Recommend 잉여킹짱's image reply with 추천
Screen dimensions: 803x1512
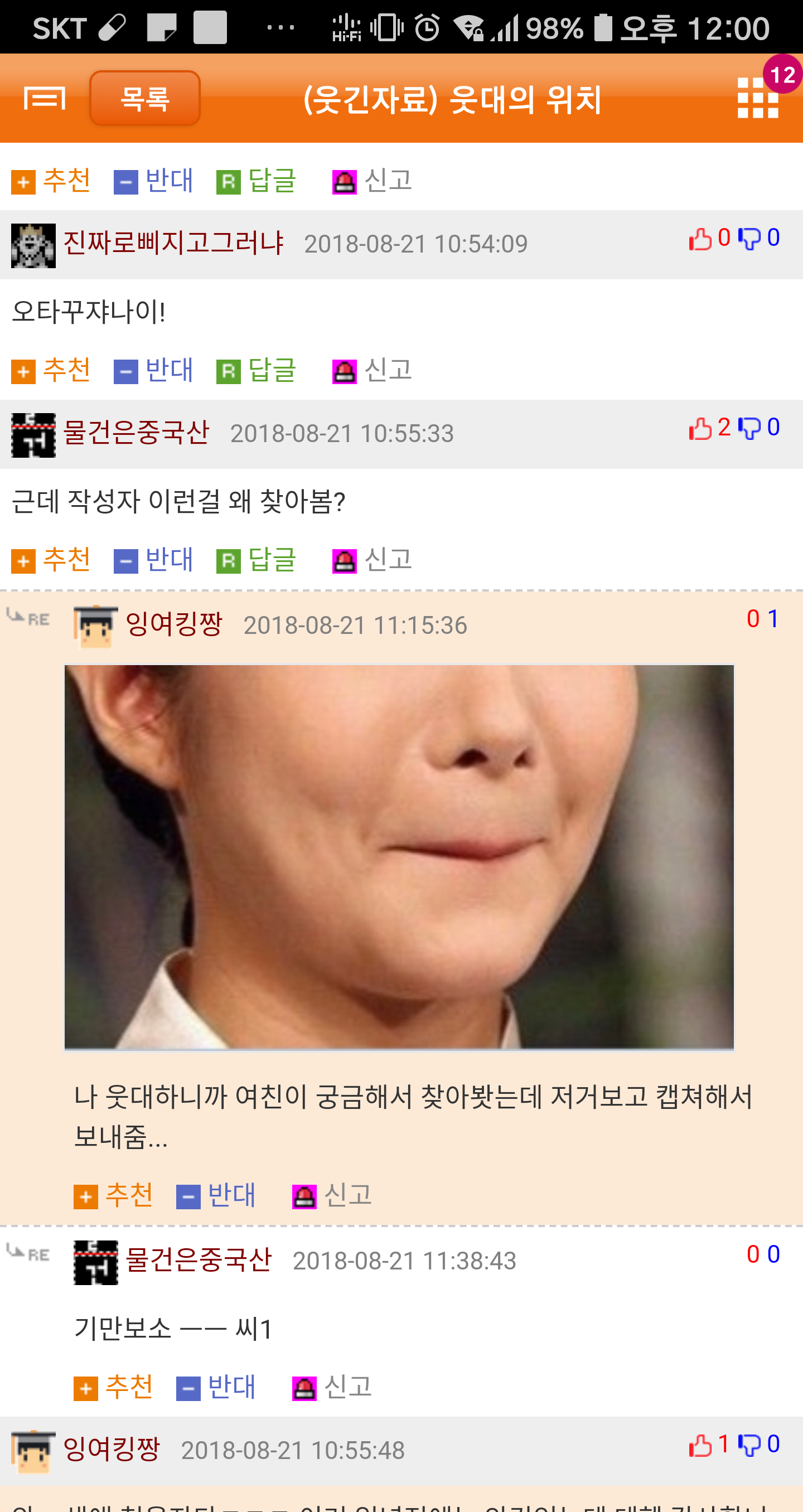[113, 1195]
